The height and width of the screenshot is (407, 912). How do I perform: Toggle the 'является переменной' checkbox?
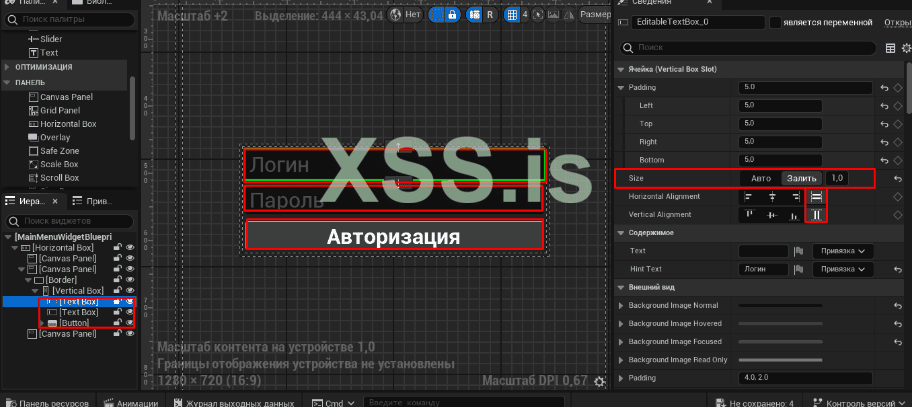click(775, 23)
